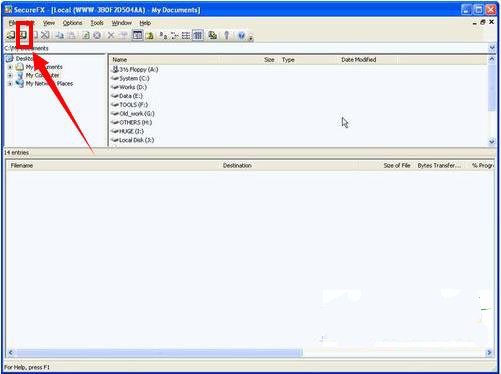
Task: Click the Up one folder icon
Action: (x=150, y=35)
